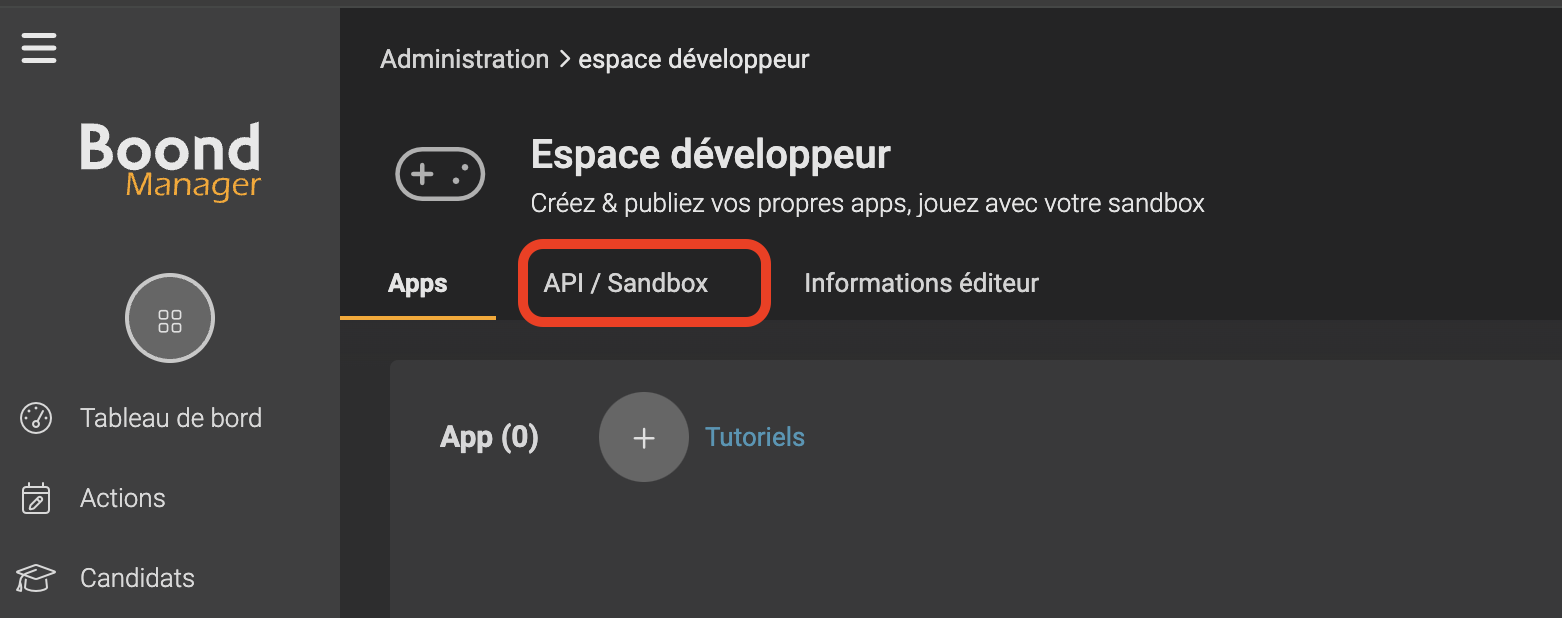Click the Tableau de bord gauge icon
This screenshot has height=618, width=1562.
pyautogui.click(x=36, y=418)
